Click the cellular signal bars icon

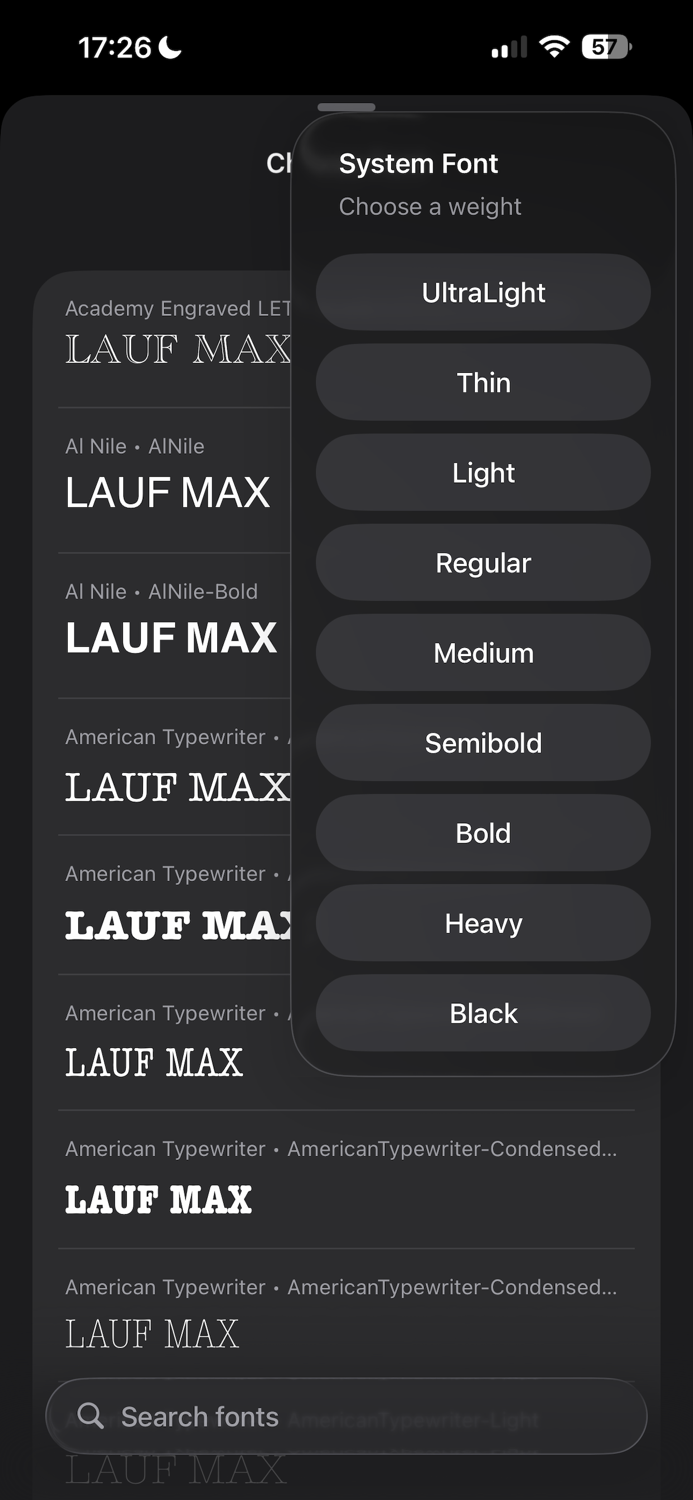point(508,46)
